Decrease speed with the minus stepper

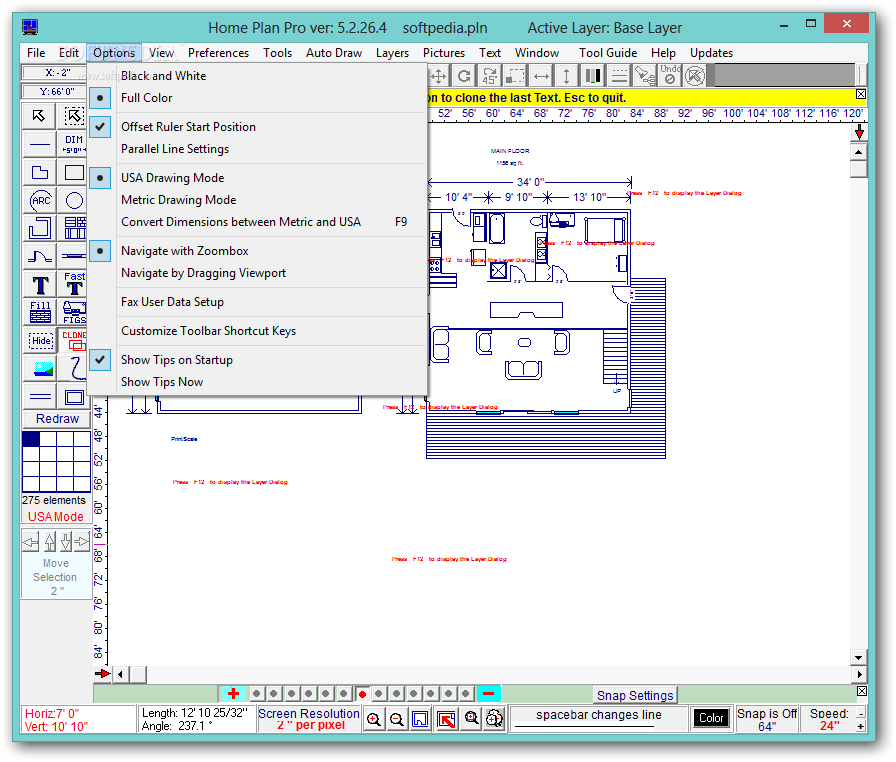click(861, 713)
